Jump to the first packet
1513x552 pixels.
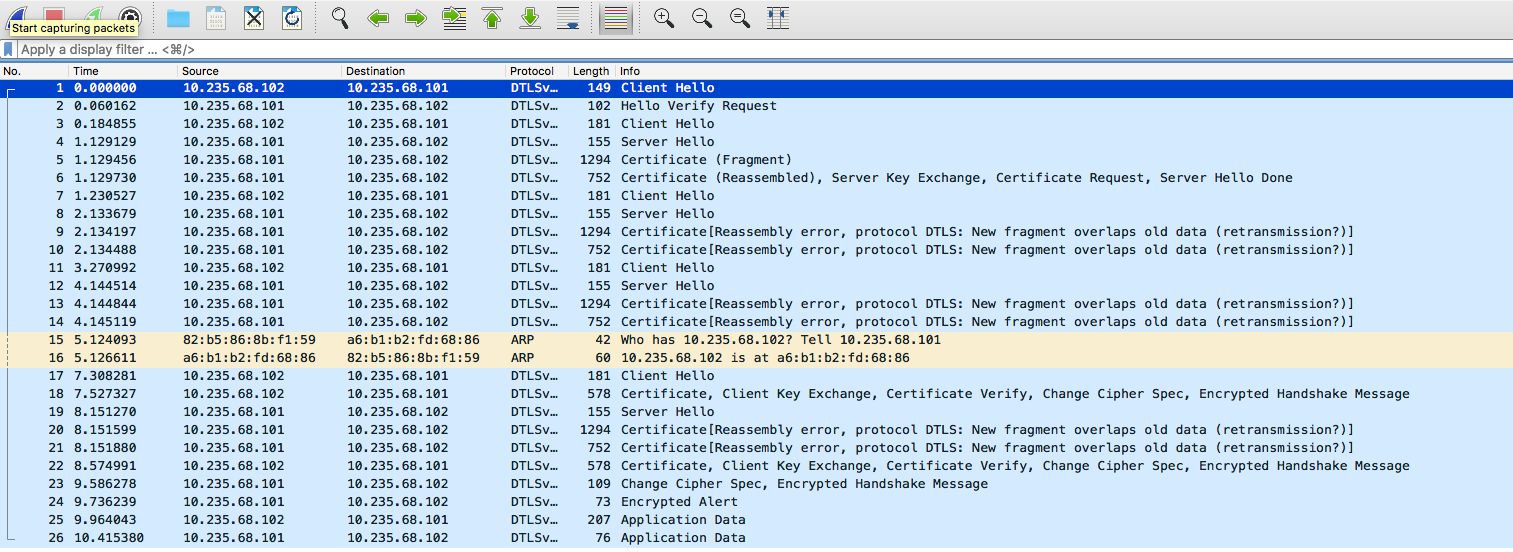(492, 17)
